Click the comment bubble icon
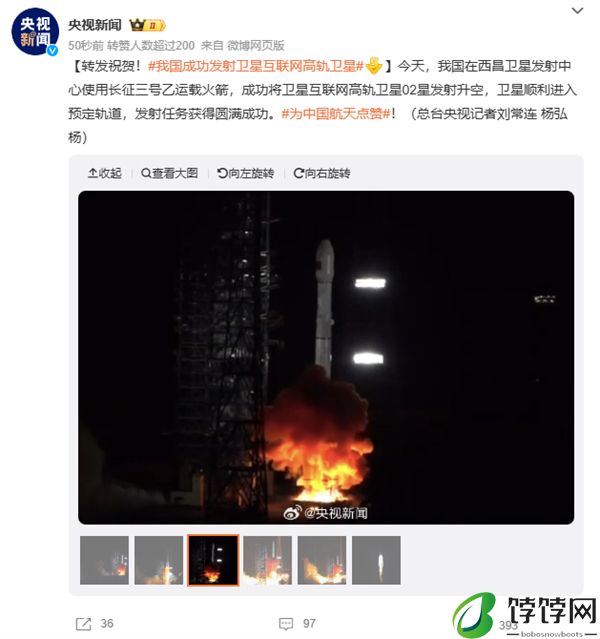 [x=286, y=624]
